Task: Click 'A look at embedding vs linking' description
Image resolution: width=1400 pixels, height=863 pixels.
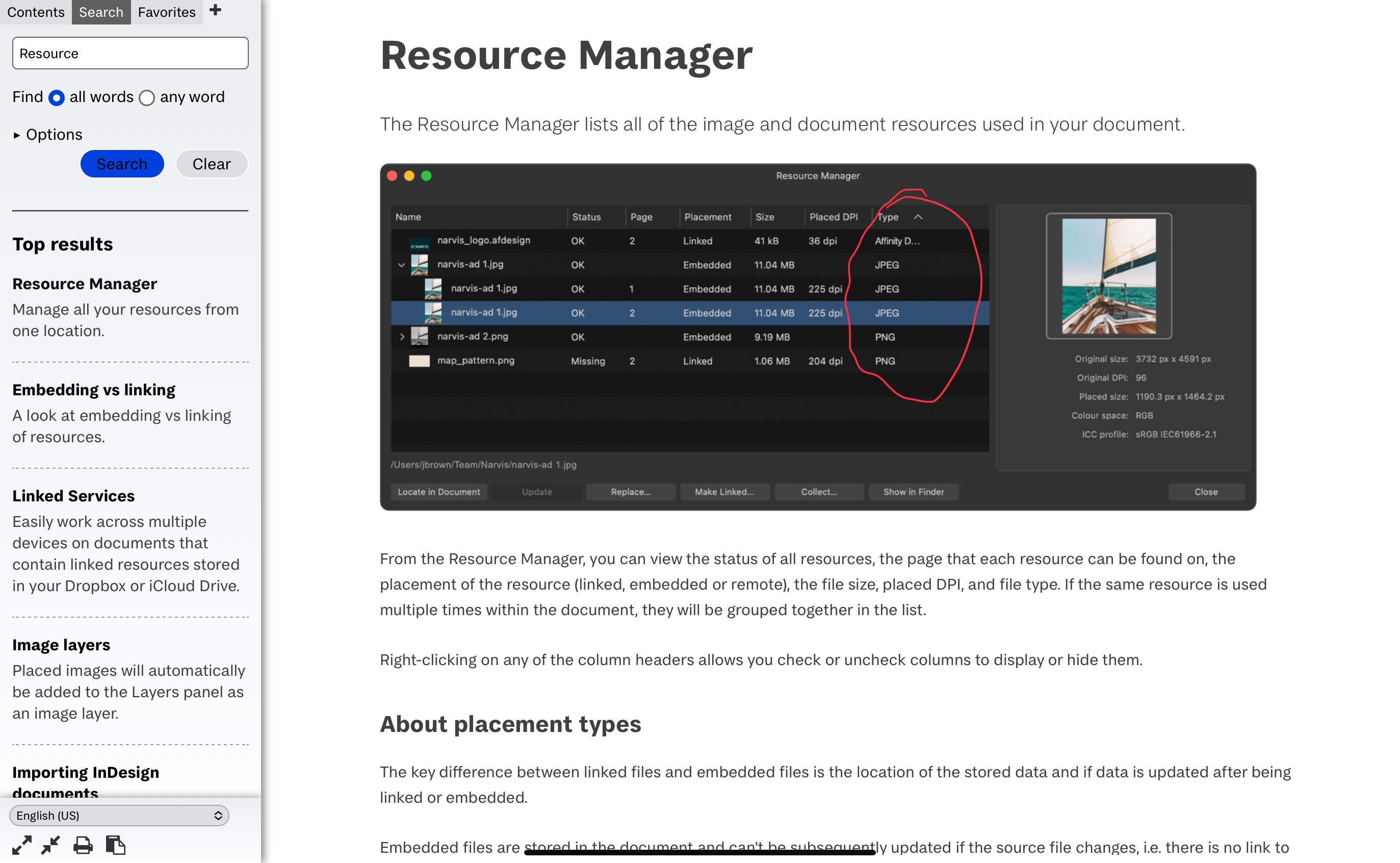Action: pyautogui.click(x=121, y=426)
